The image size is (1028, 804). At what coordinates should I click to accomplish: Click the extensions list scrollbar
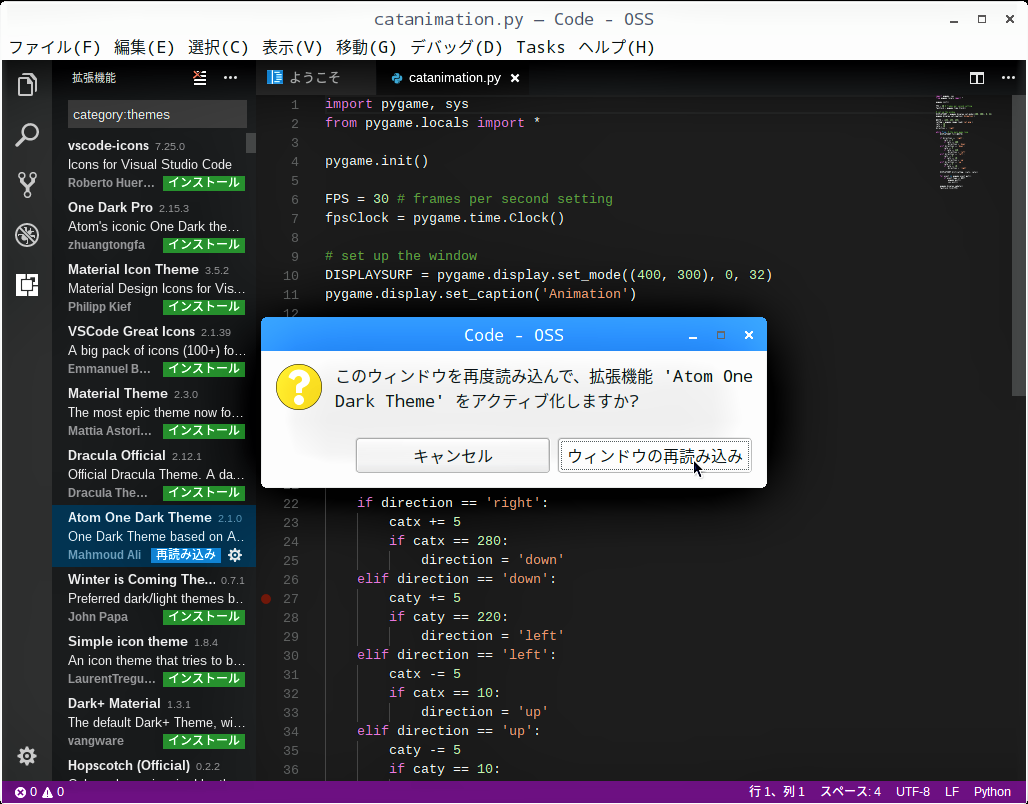coord(251,143)
